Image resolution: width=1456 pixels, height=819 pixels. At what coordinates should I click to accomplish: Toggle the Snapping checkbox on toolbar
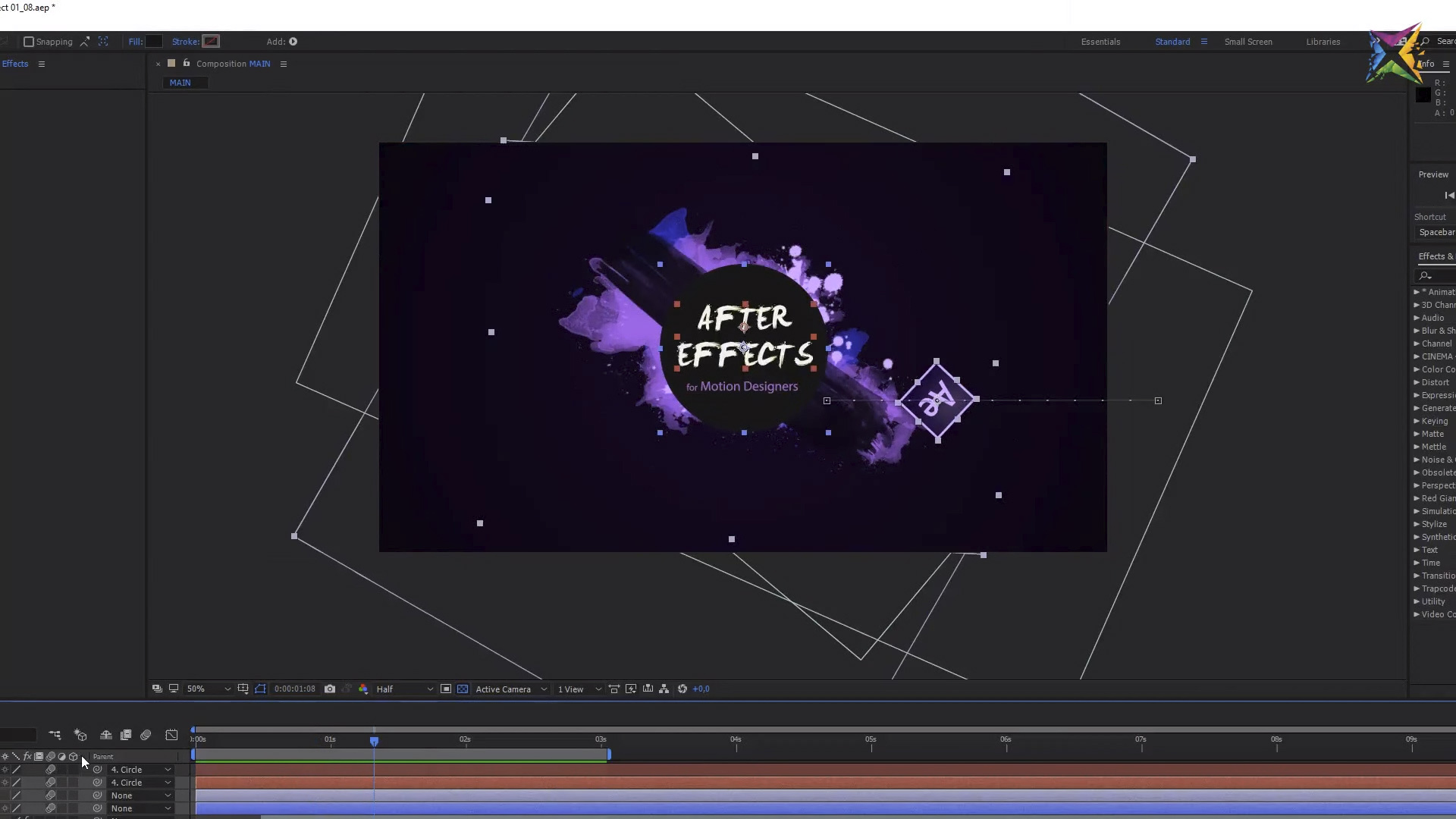tap(28, 41)
